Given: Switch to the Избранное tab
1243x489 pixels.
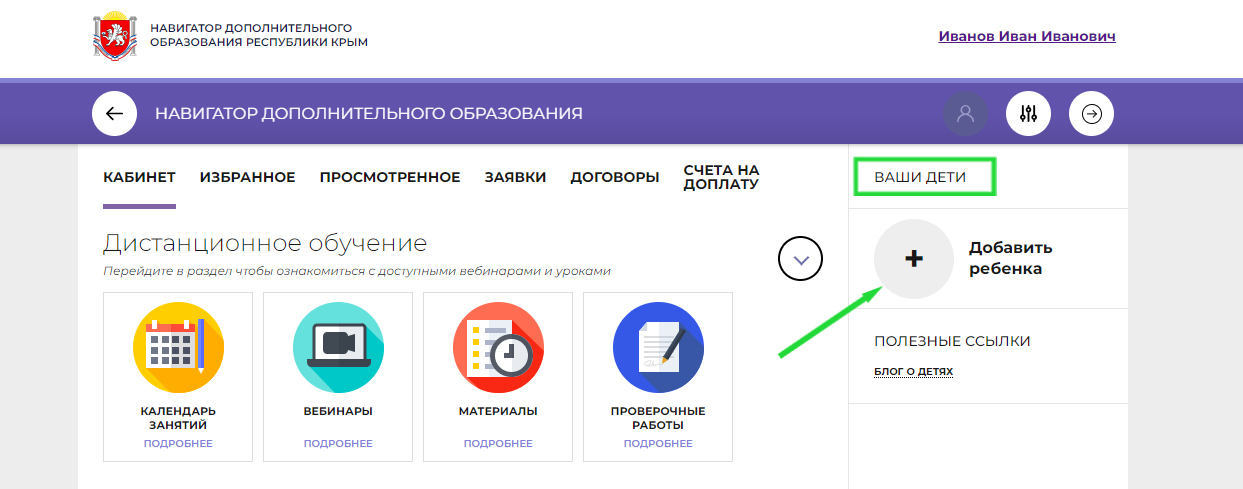Looking at the screenshot, I should [x=247, y=177].
